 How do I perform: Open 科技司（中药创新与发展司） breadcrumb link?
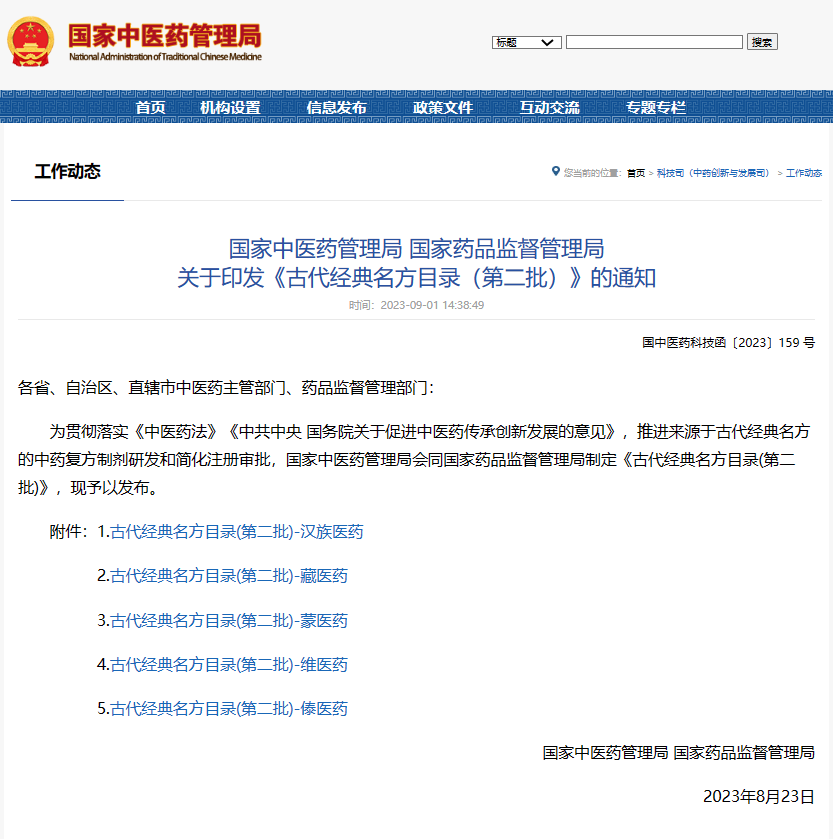click(714, 173)
